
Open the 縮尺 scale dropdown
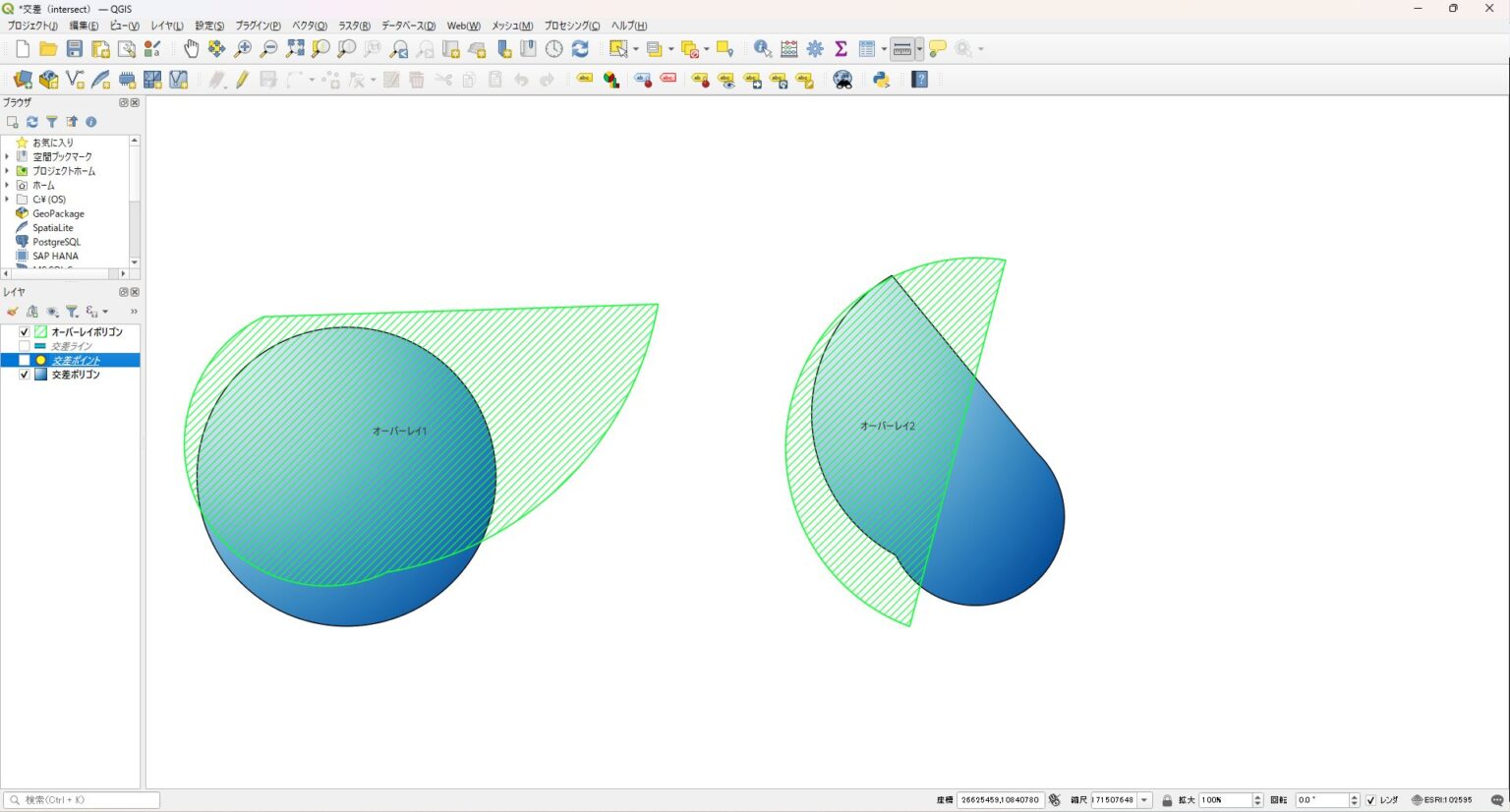click(1144, 800)
